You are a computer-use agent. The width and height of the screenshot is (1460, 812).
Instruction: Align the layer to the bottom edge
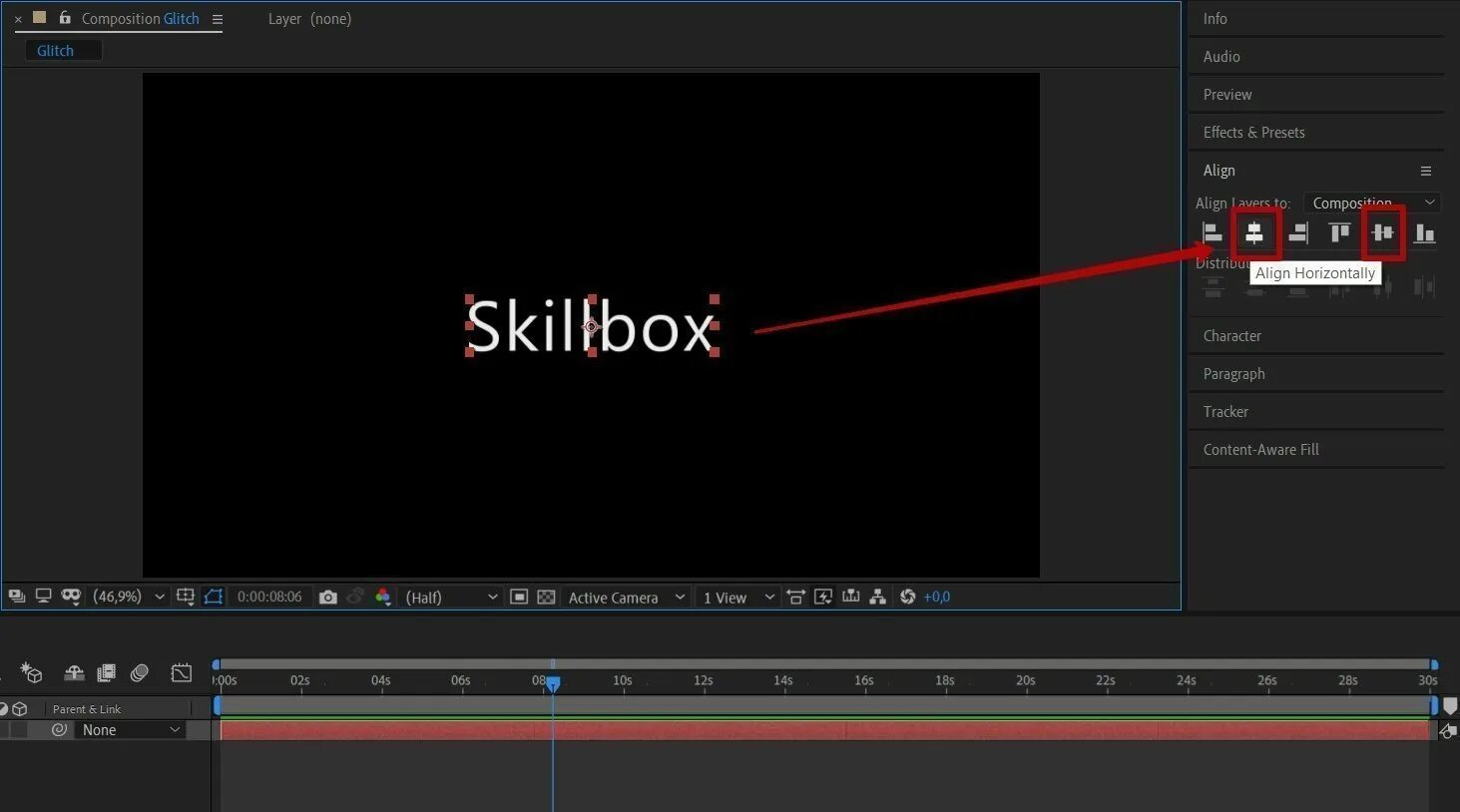[1424, 233]
